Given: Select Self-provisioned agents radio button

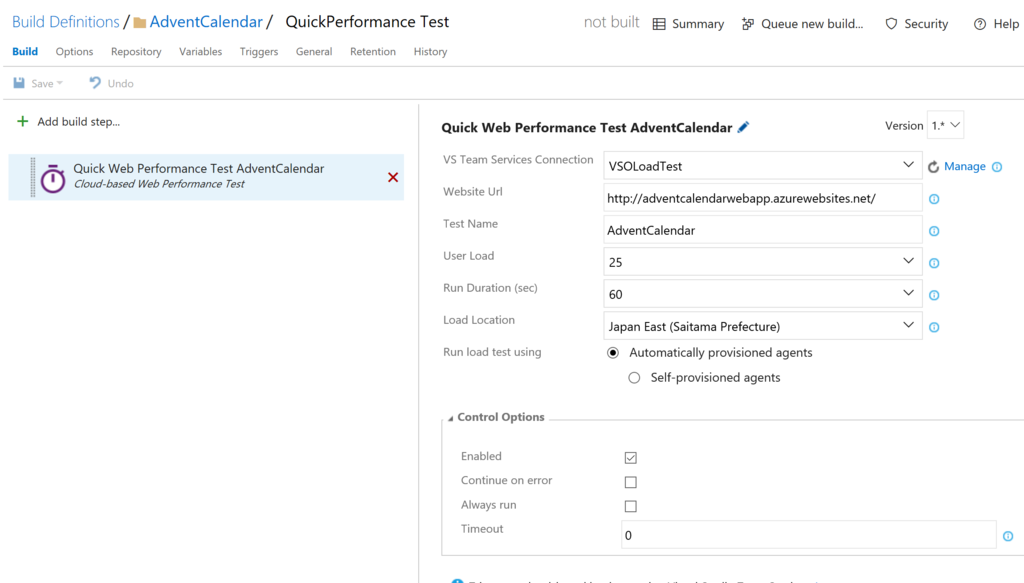Looking at the screenshot, I should 634,378.
